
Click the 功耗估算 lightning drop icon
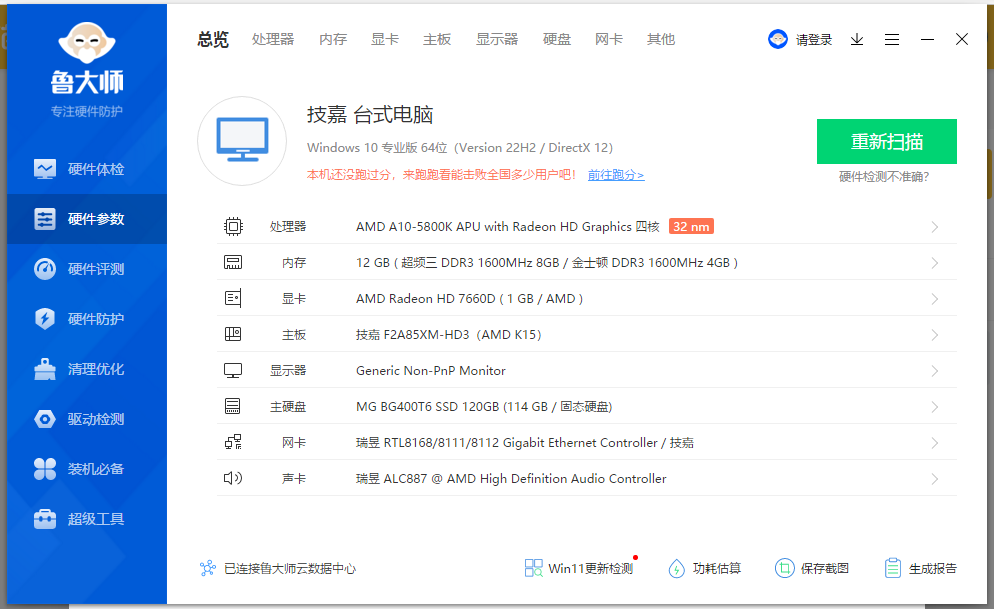point(676,568)
